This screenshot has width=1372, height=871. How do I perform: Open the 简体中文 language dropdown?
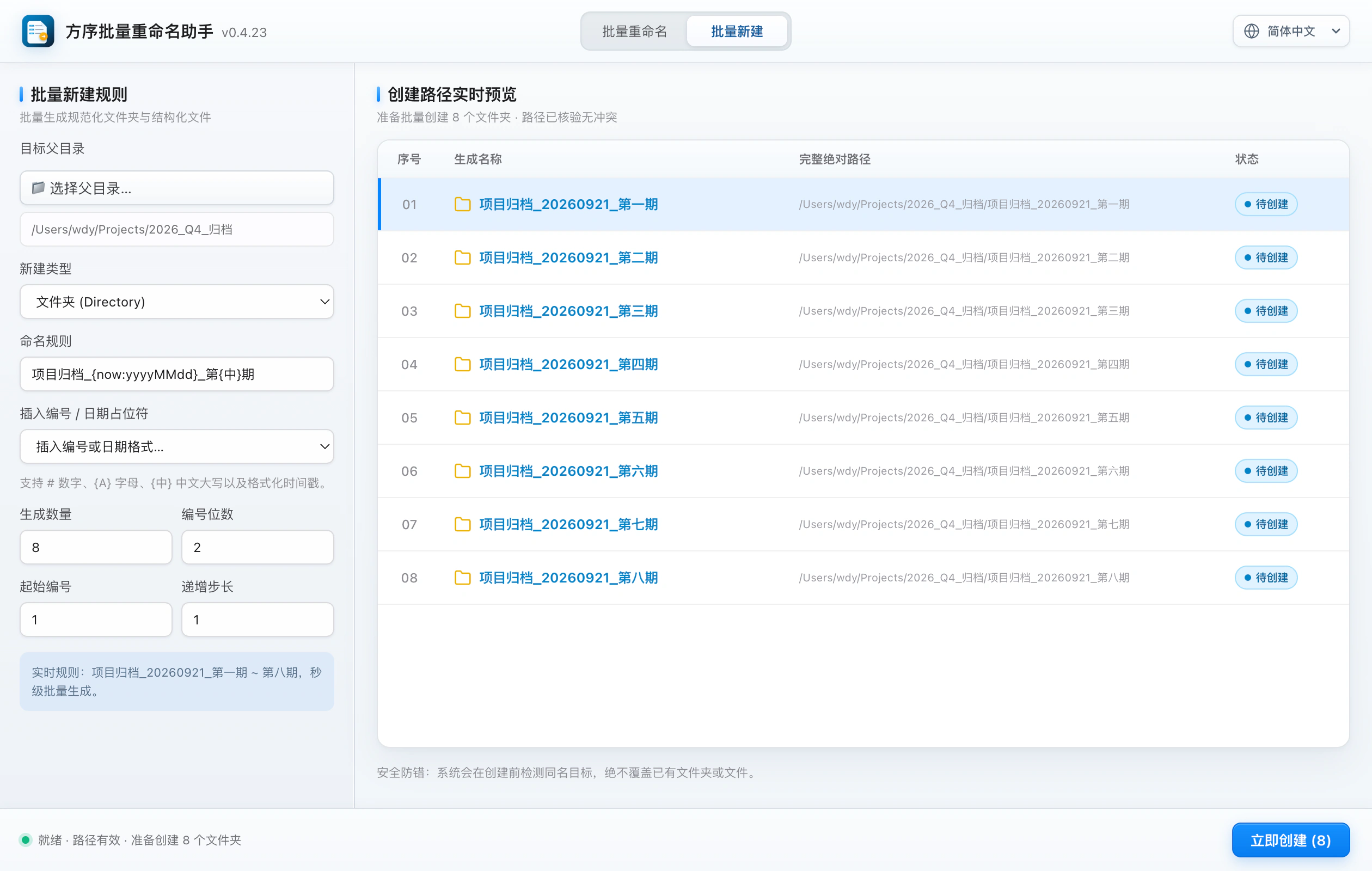click(x=1290, y=32)
